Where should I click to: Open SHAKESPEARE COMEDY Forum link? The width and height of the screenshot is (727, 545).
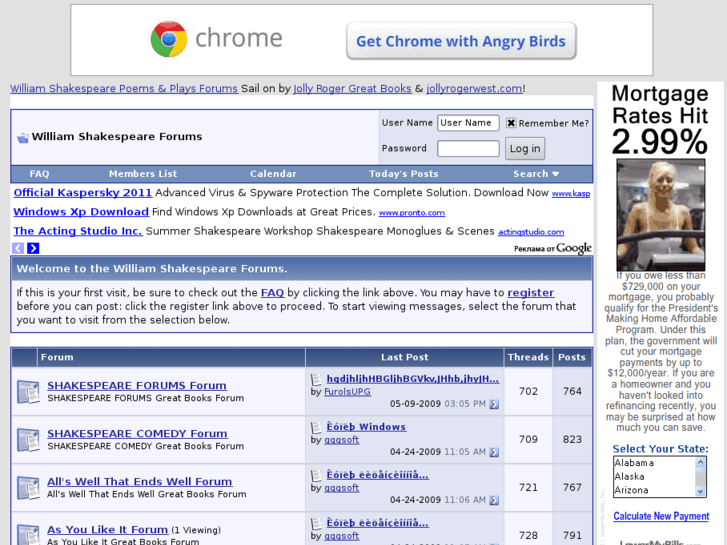[x=137, y=434]
